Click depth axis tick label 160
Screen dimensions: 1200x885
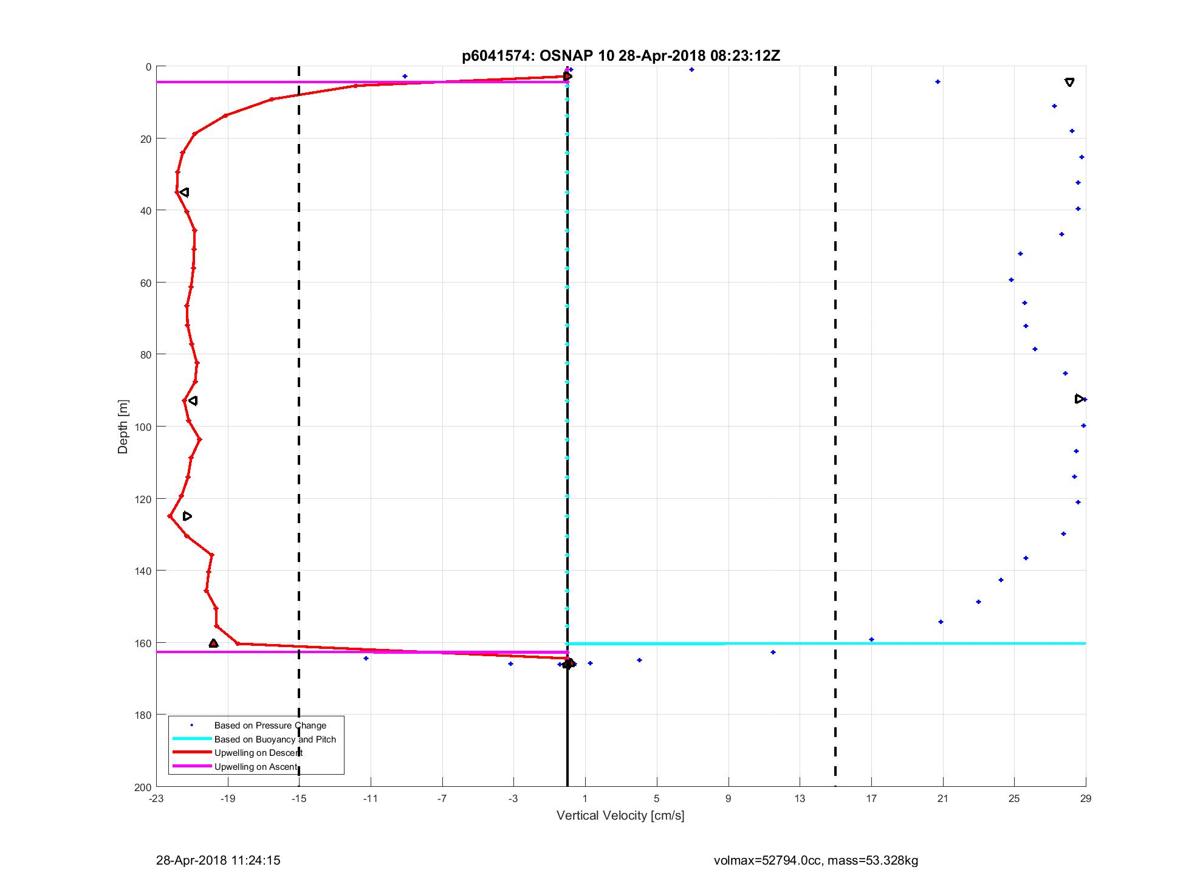(x=142, y=643)
